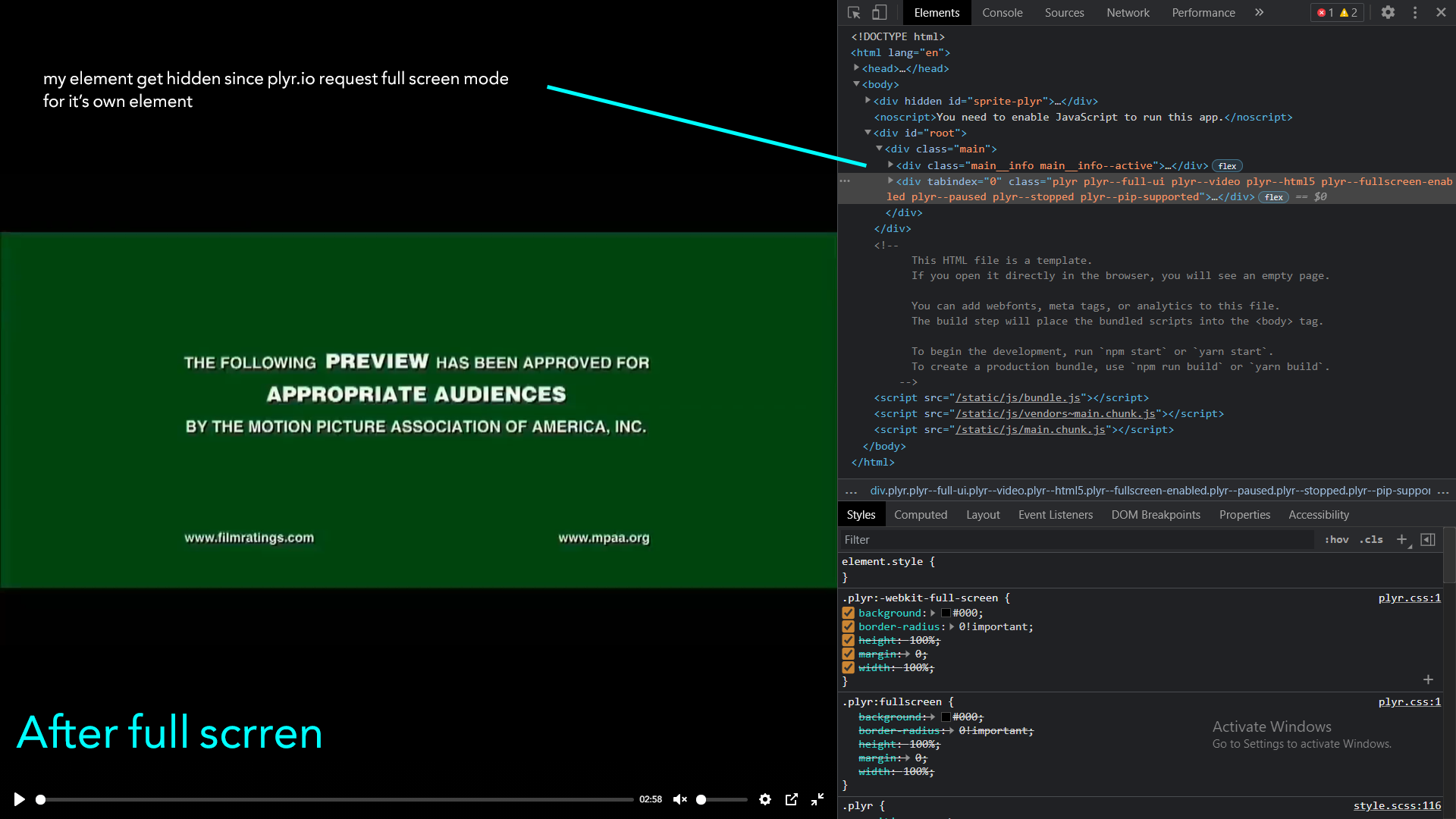
Task: Open the Network tab
Action: click(1128, 13)
